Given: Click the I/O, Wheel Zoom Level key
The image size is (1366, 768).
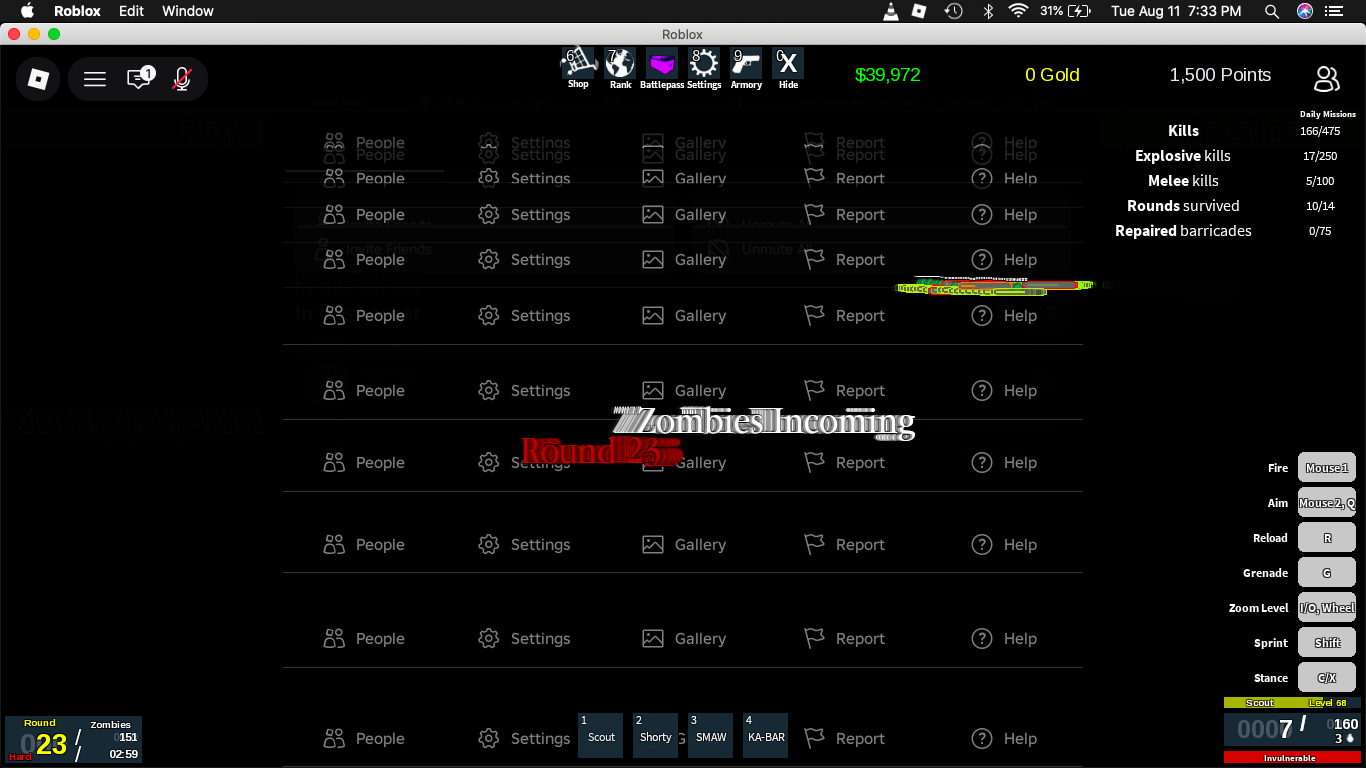Looking at the screenshot, I should (x=1327, y=608).
